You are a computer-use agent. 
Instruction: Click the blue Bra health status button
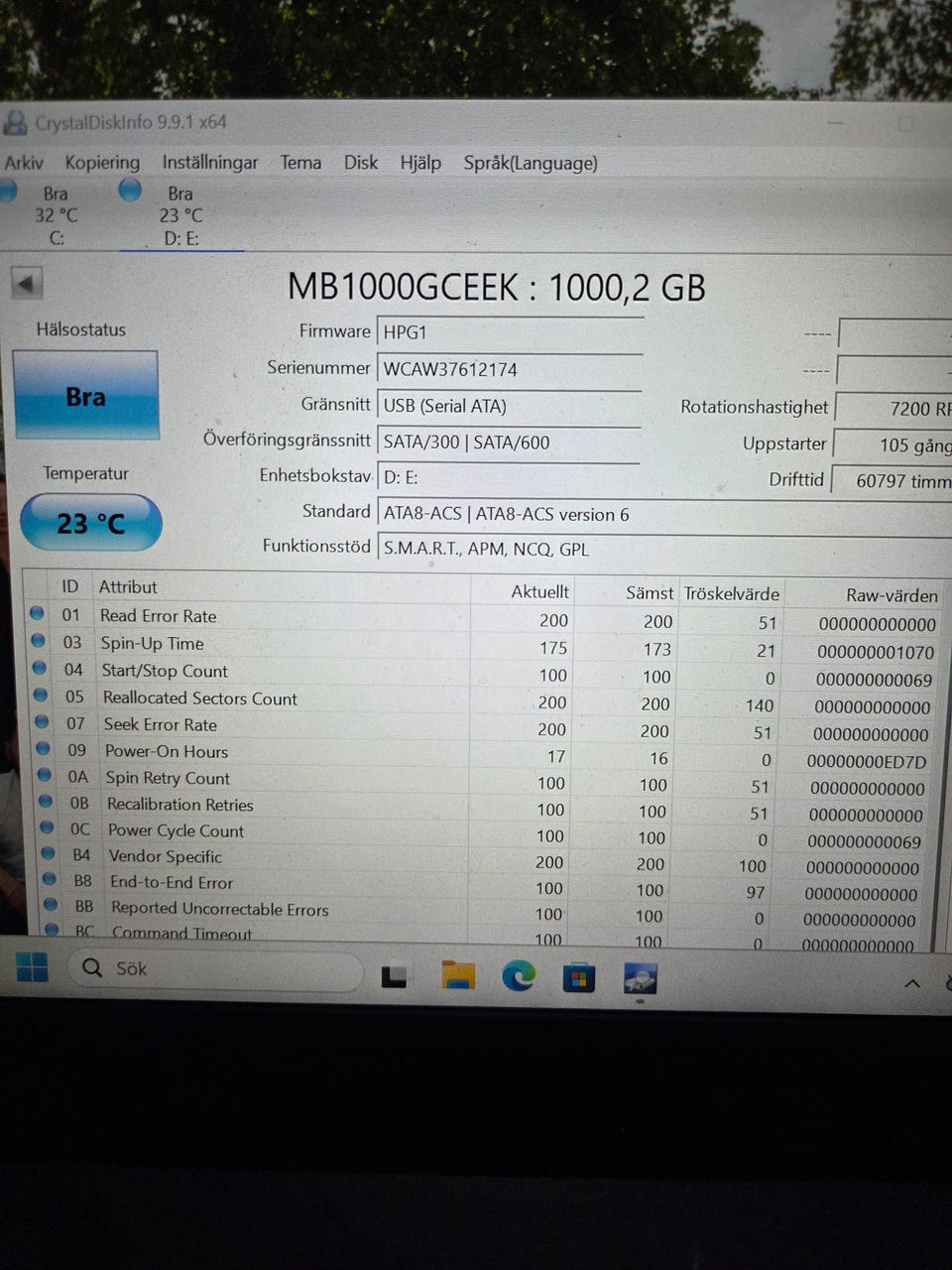coord(86,395)
